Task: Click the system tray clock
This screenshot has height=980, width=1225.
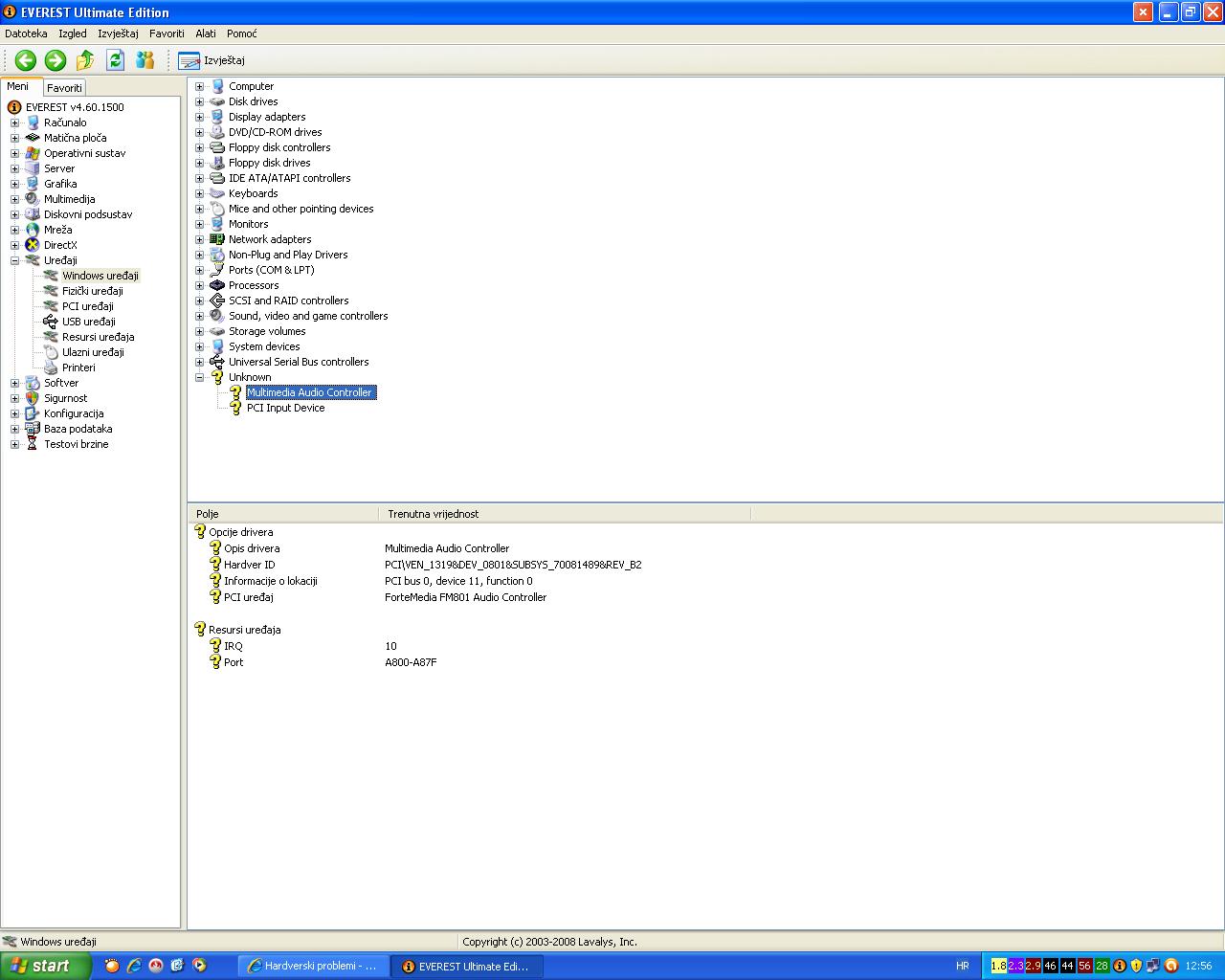Action: coord(1198,967)
